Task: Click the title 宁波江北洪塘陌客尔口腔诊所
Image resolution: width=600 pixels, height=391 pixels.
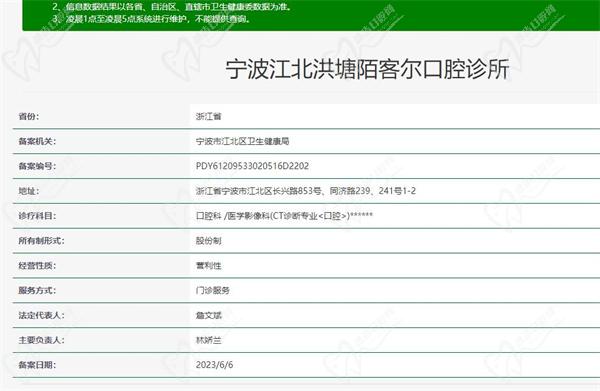Action: tap(367, 69)
